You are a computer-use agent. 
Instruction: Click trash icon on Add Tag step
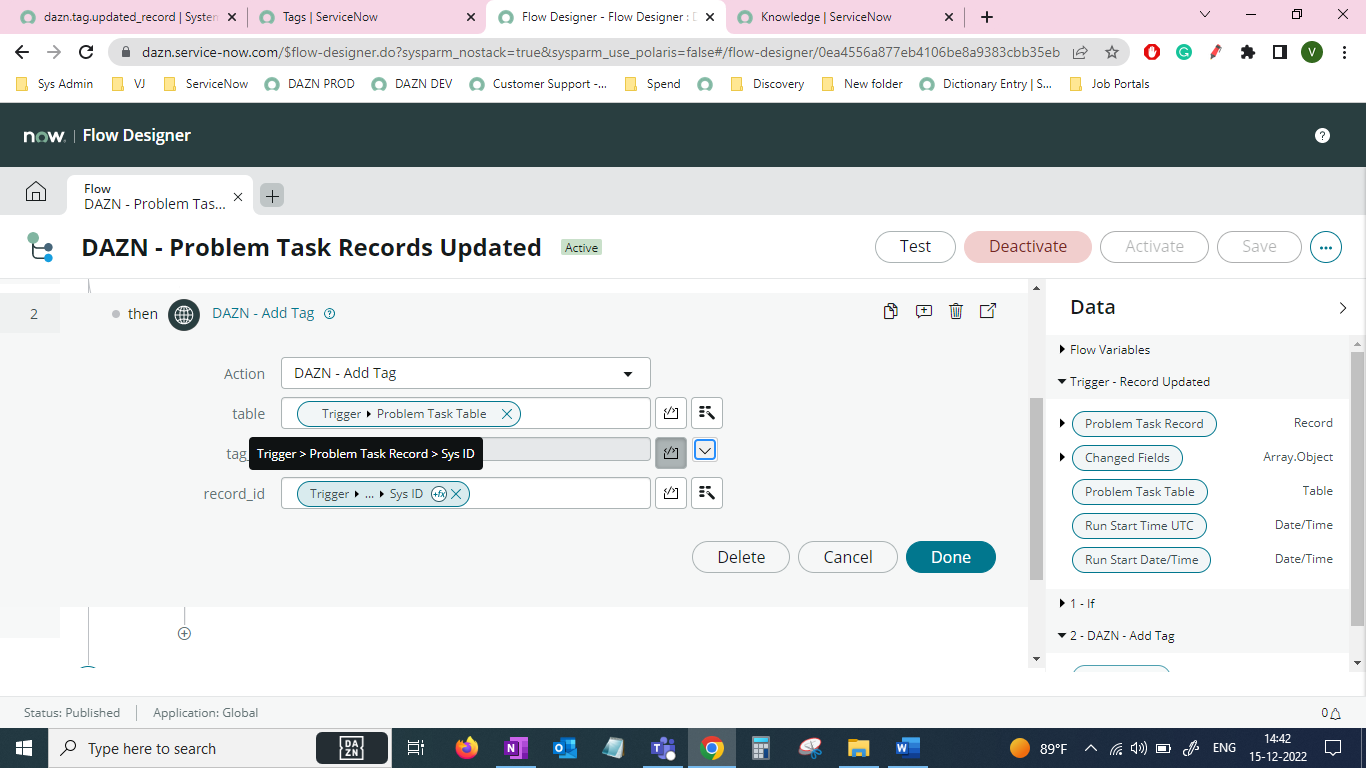click(x=956, y=312)
